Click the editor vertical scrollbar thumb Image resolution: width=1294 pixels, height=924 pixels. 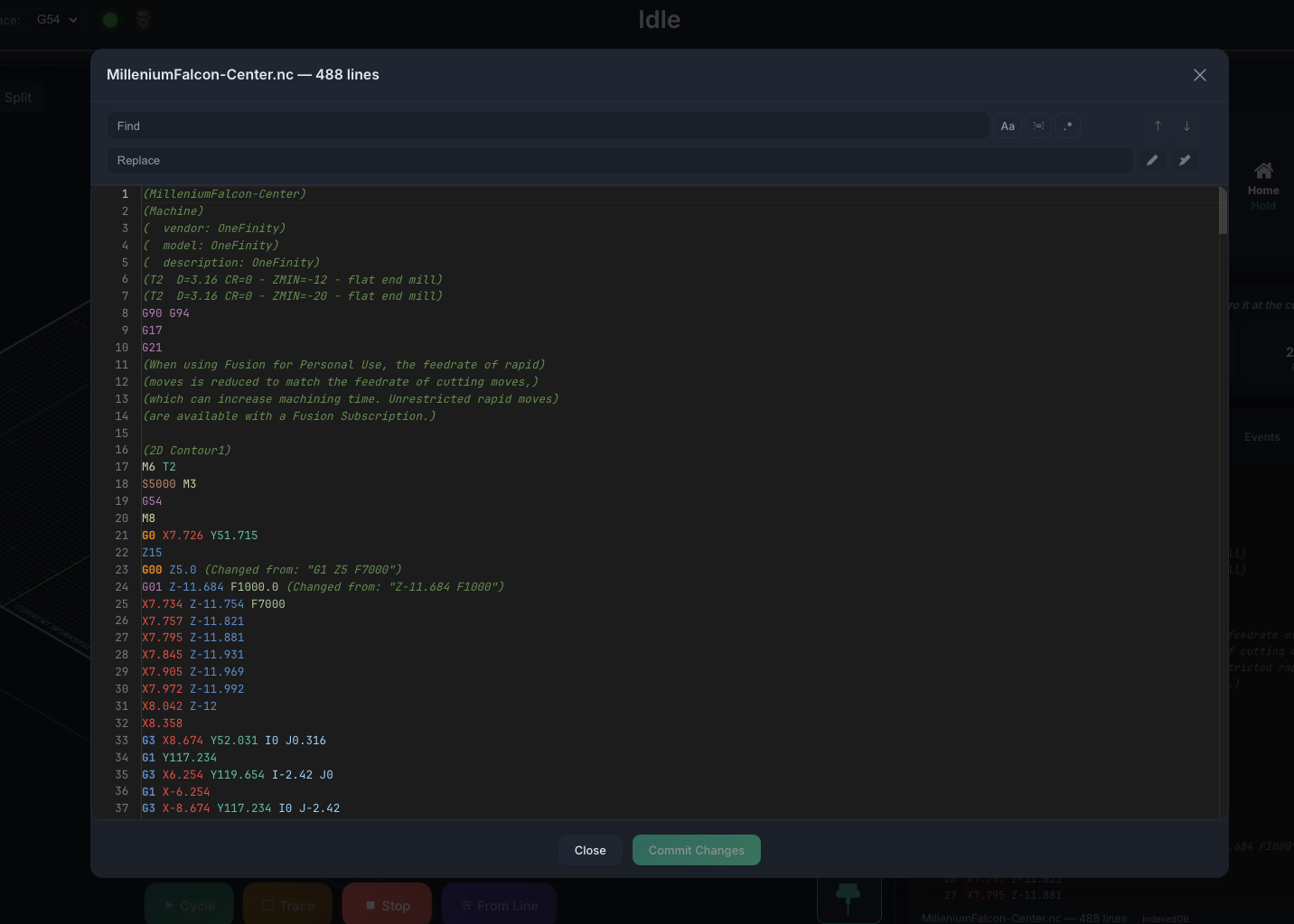pos(1223,210)
